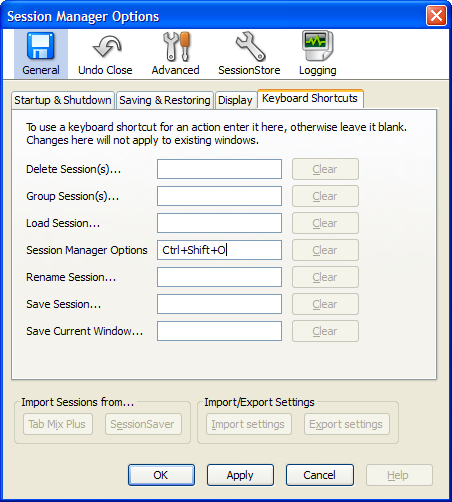Apply the shortcut changes

(240, 475)
